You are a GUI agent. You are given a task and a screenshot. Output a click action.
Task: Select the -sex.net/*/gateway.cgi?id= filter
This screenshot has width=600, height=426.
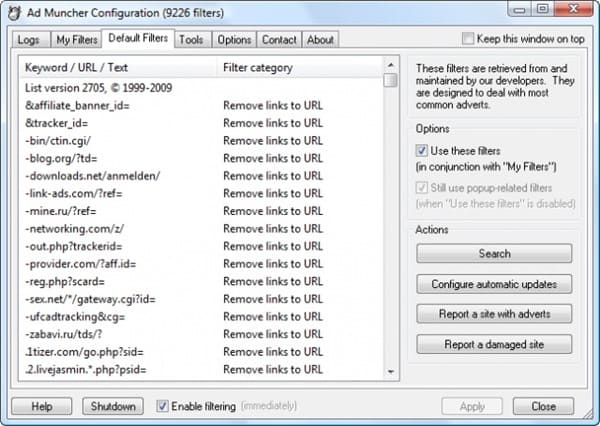[201, 299]
